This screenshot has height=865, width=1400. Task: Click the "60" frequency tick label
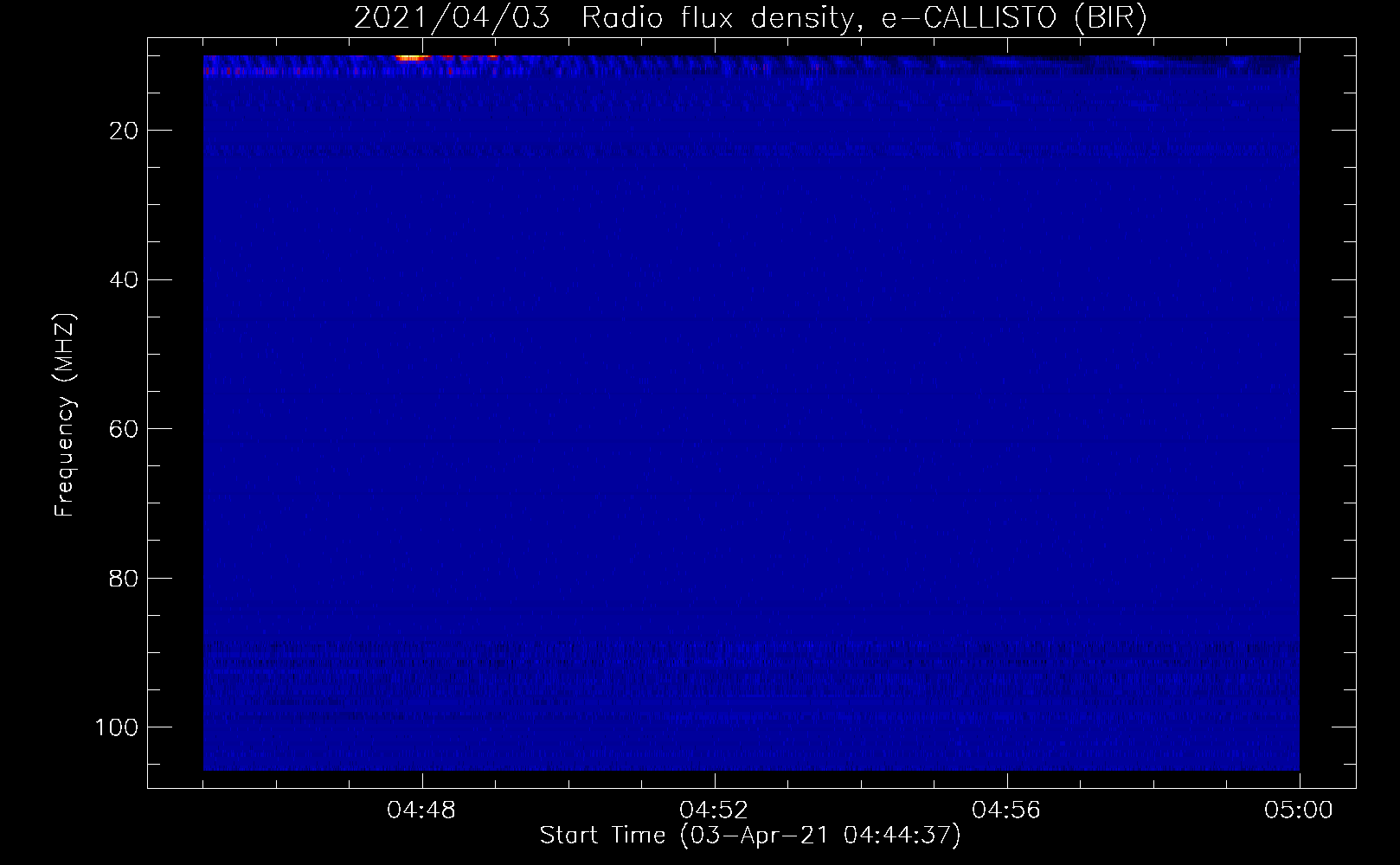124,429
